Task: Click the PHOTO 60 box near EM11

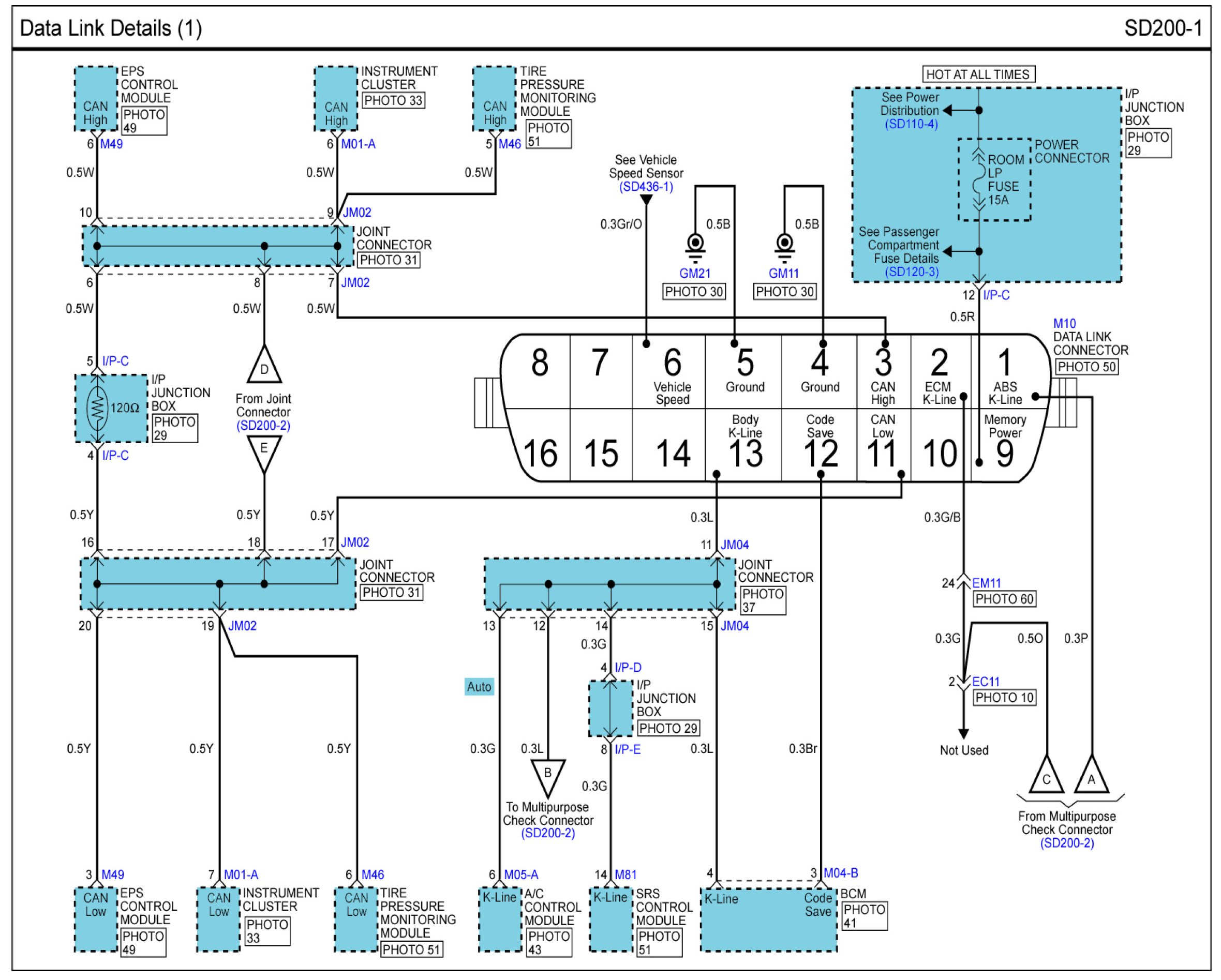Action: [1004, 599]
